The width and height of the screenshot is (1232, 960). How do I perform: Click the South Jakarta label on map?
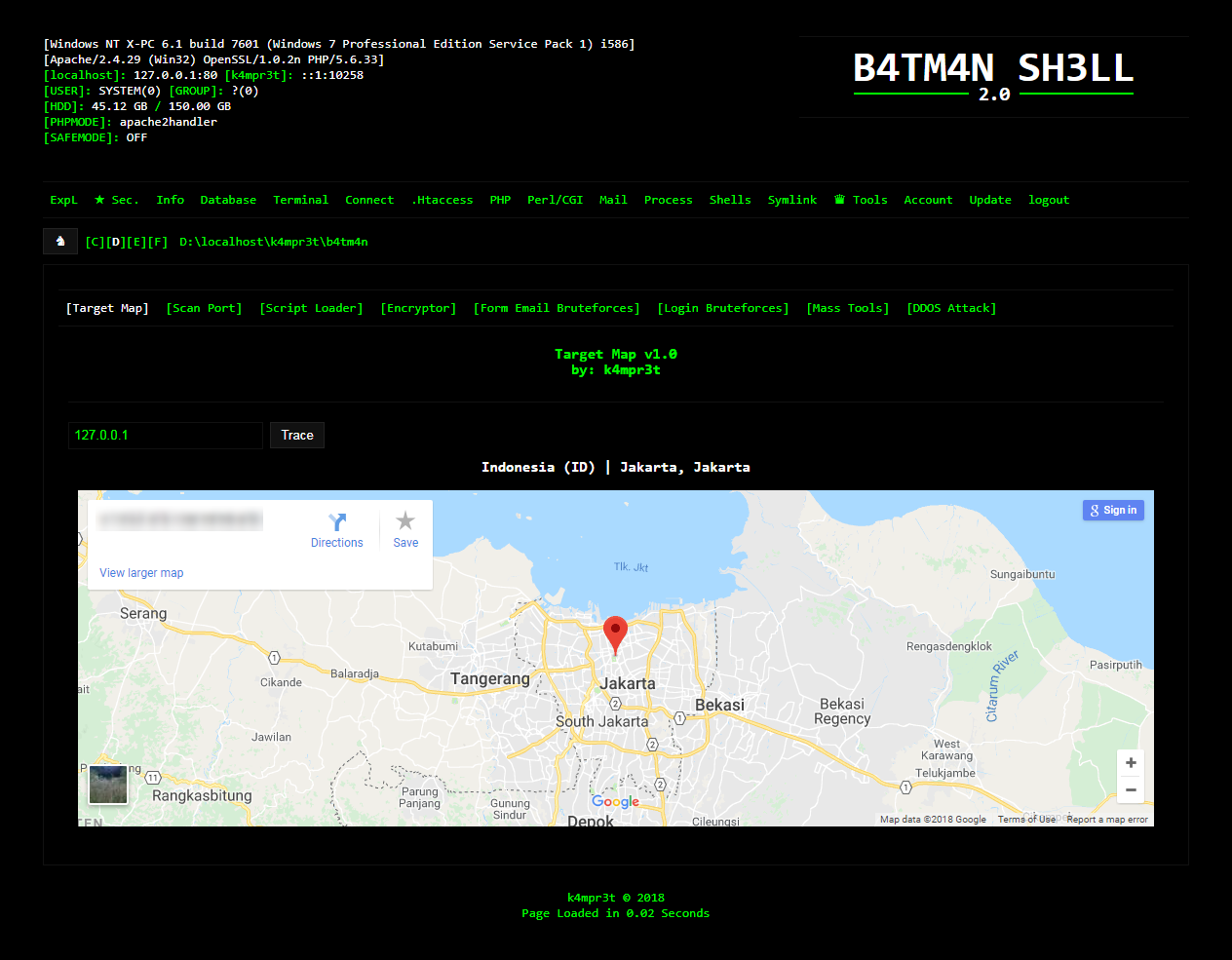click(x=601, y=721)
